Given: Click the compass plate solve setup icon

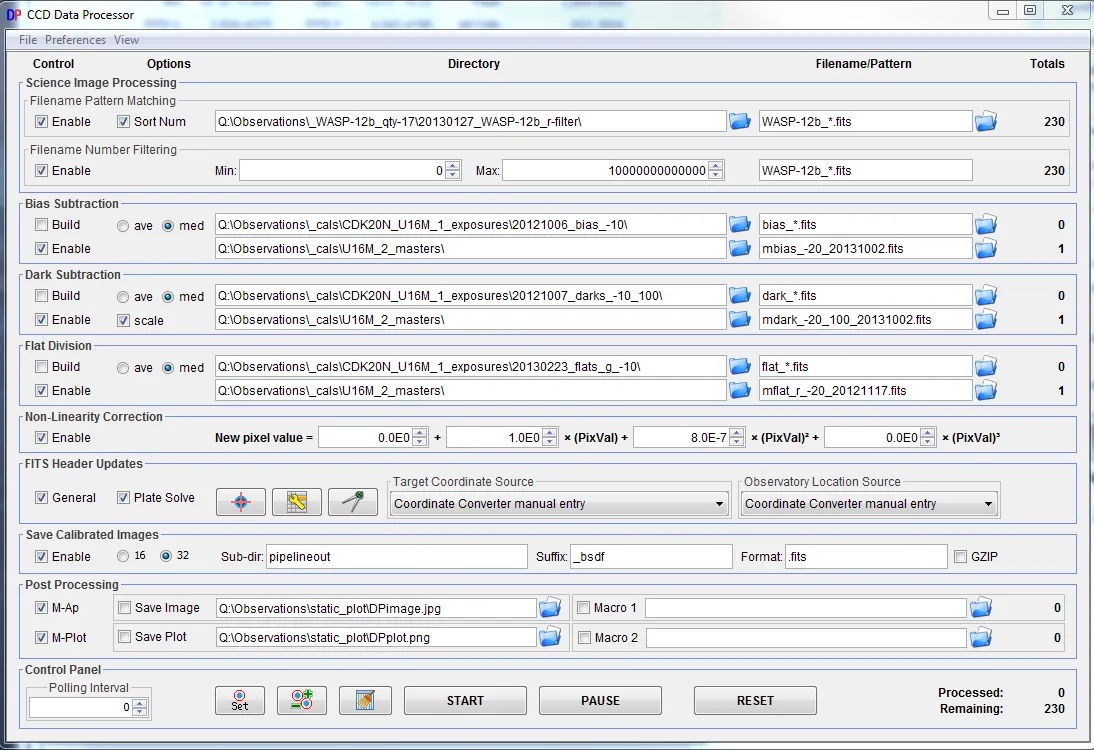Looking at the screenshot, I should (x=352, y=502).
